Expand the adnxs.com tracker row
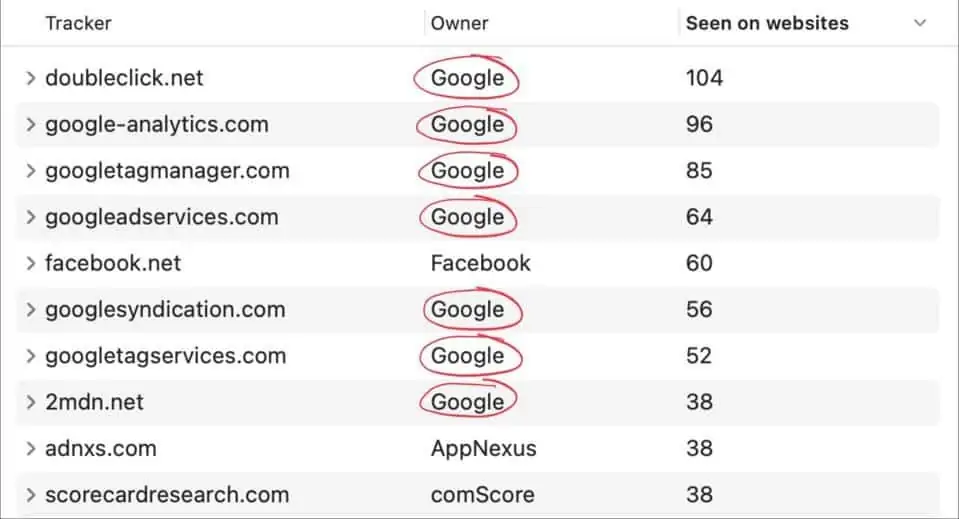The image size is (959, 519). tap(31, 448)
